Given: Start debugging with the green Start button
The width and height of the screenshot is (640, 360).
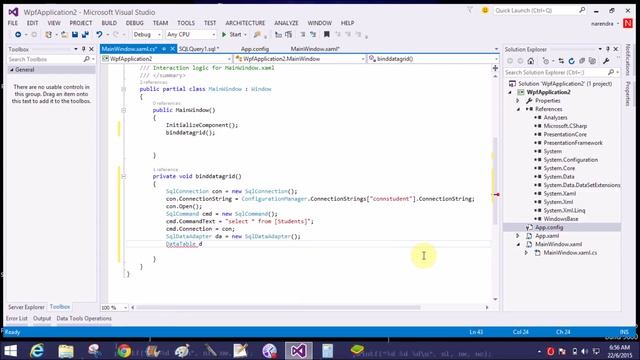Looking at the screenshot, I should (231, 35).
